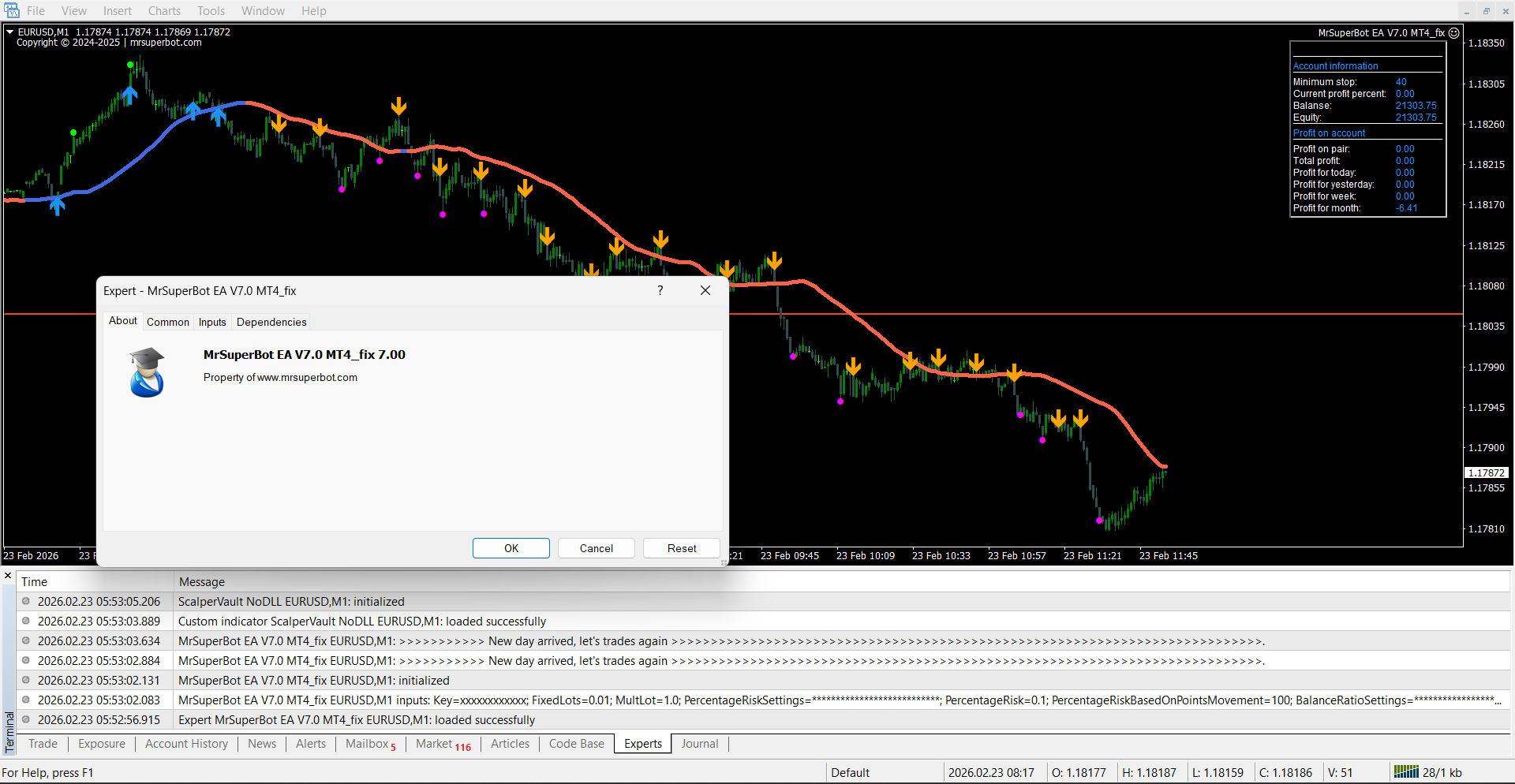Select the Custom indicator ScalperVault loaded successfully log row
Viewport: 1515px width, 784px height.
(362, 622)
